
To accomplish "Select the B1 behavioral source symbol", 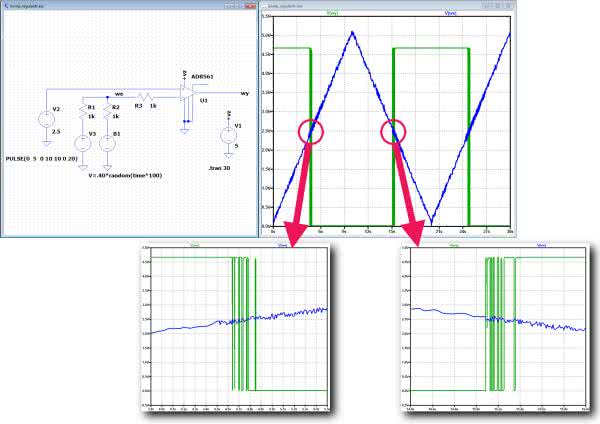I will point(107,141).
